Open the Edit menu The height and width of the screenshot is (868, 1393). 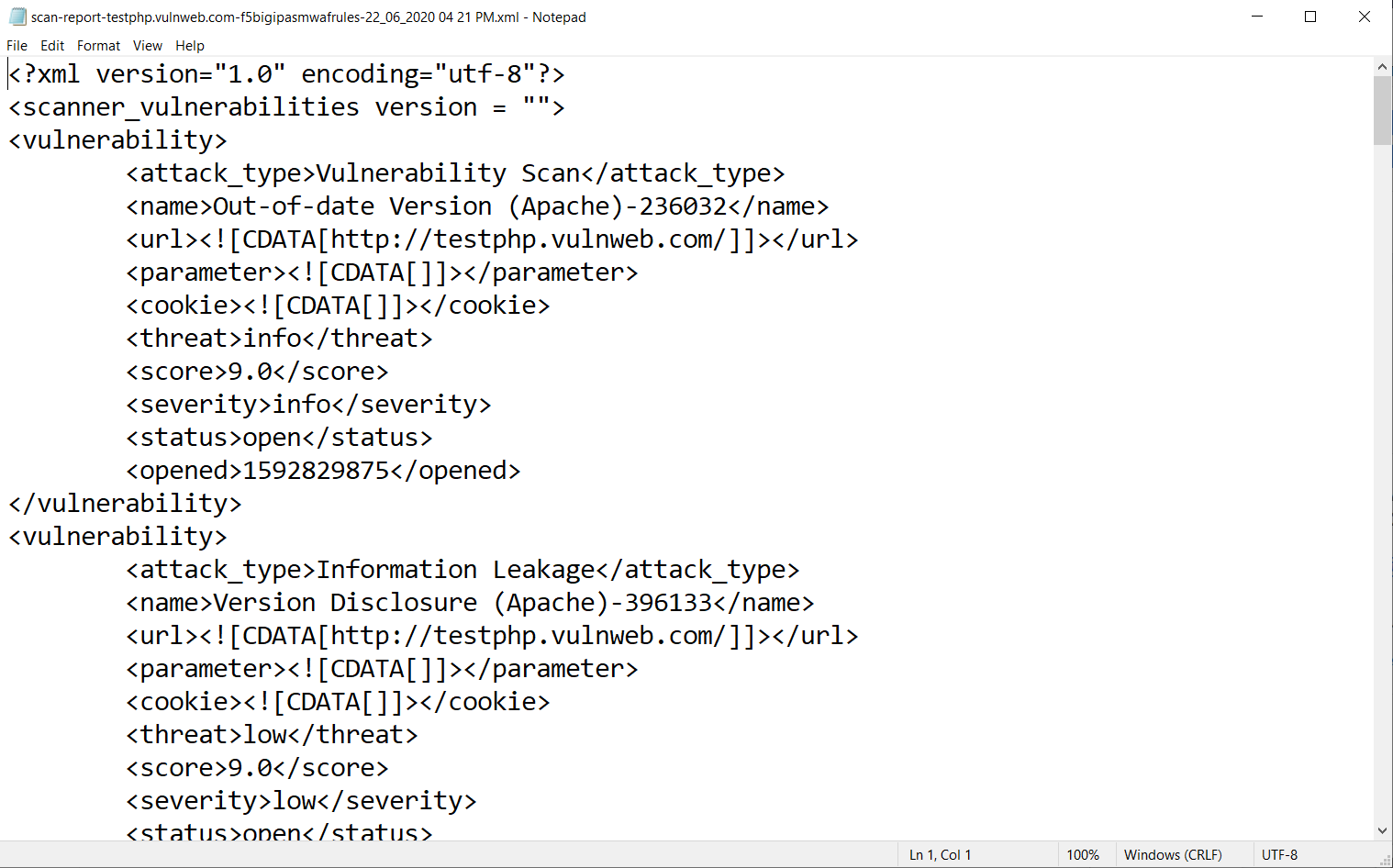tap(52, 46)
